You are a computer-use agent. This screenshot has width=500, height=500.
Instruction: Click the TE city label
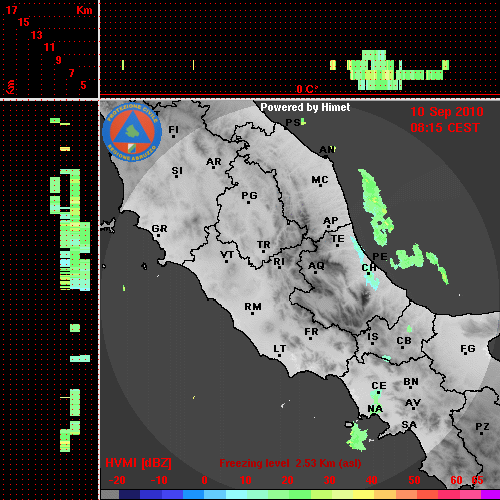click(x=338, y=239)
